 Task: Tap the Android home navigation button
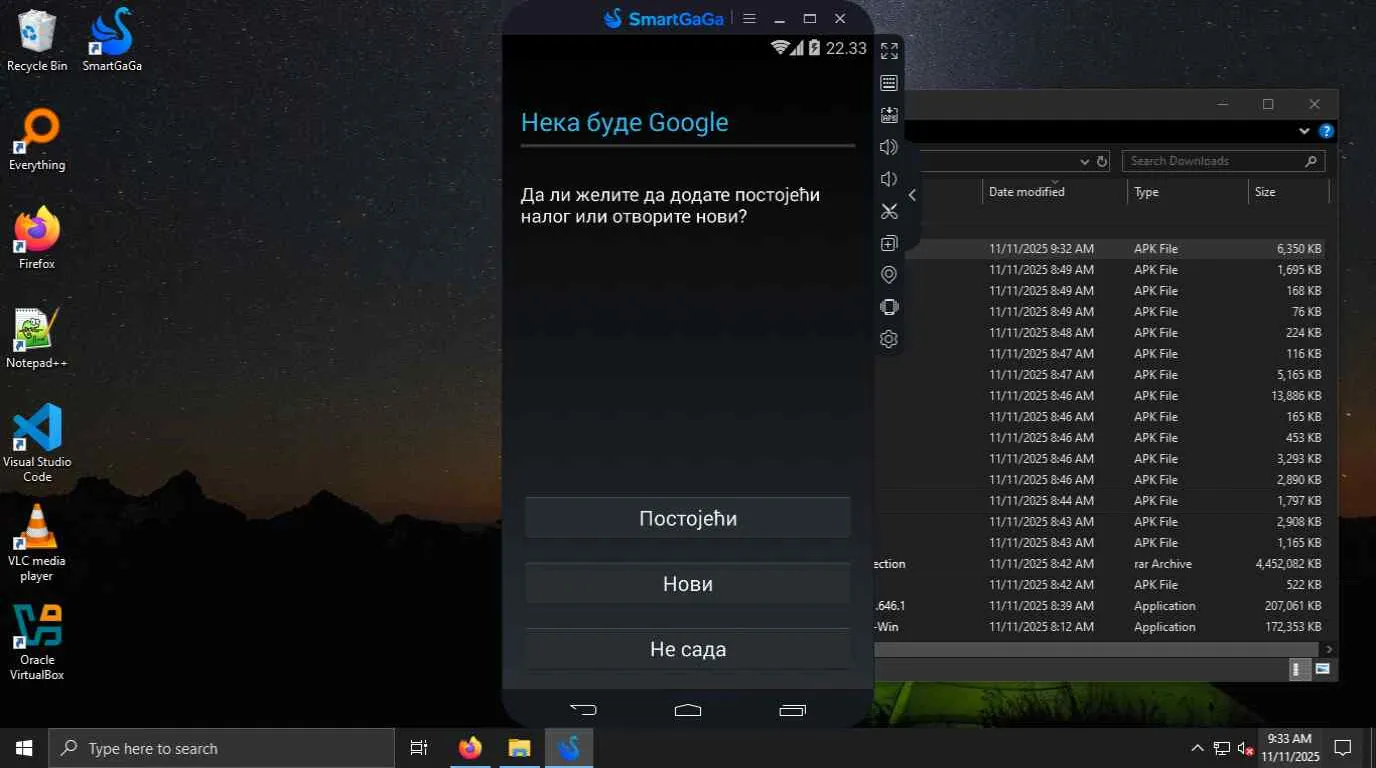click(x=688, y=710)
